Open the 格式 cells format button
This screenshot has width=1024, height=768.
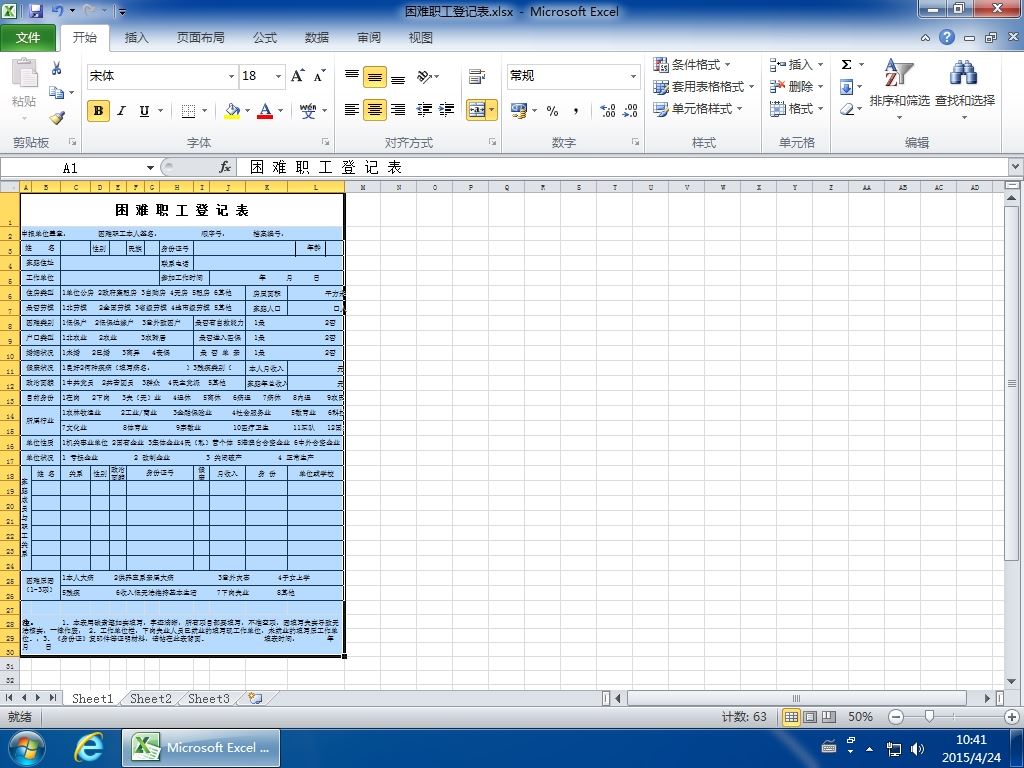[796, 108]
